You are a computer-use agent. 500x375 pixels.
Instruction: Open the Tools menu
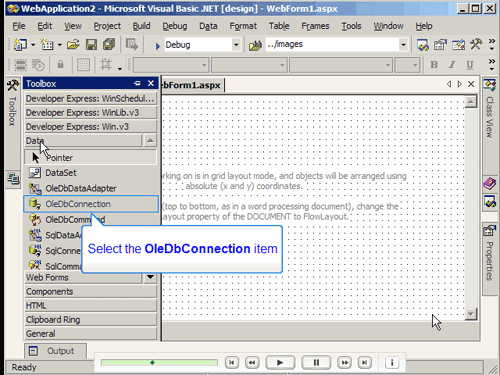(x=351, y=26)
